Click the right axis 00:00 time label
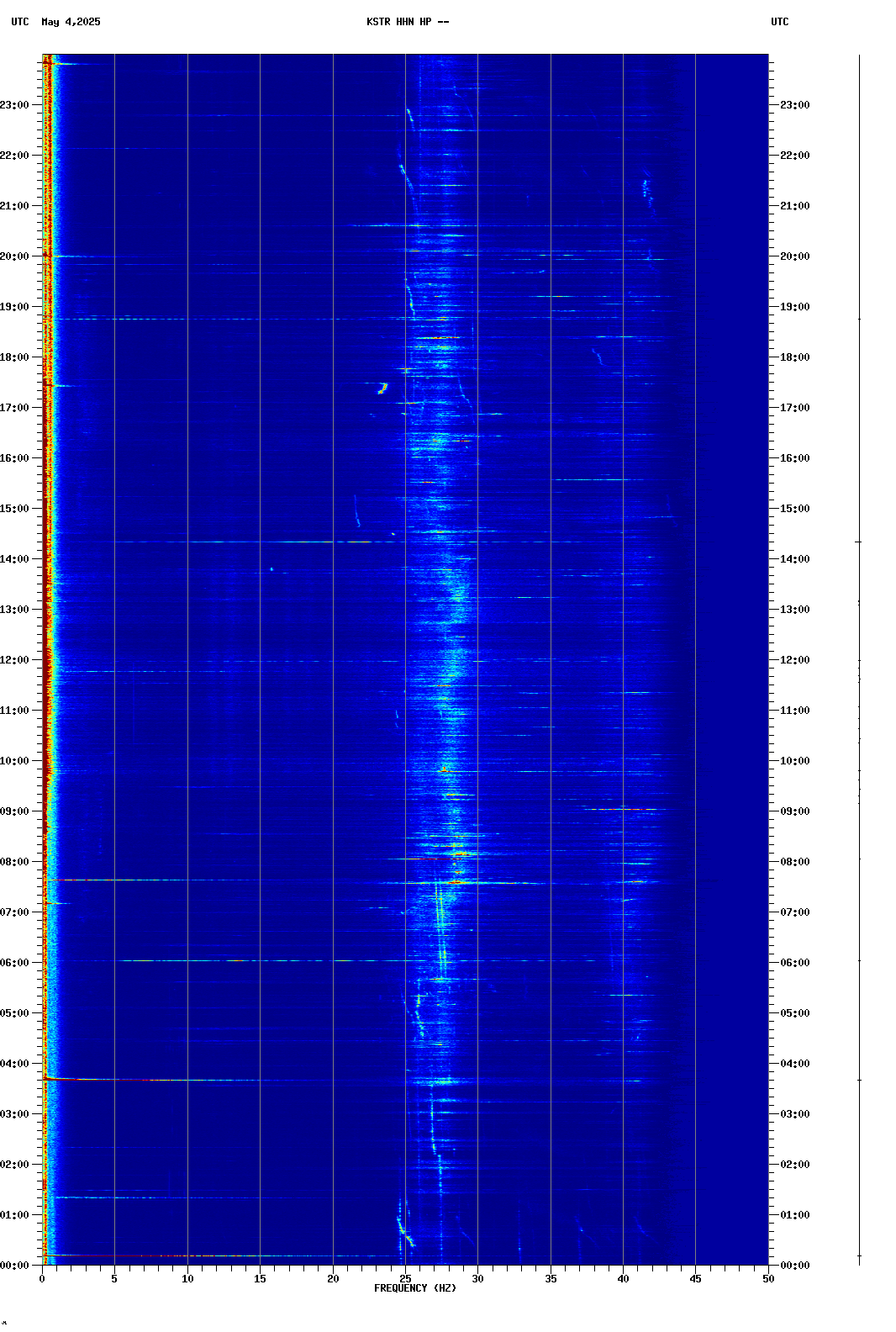The height and width of the screenshot is (1332, 896). (x=795, y=1266)
